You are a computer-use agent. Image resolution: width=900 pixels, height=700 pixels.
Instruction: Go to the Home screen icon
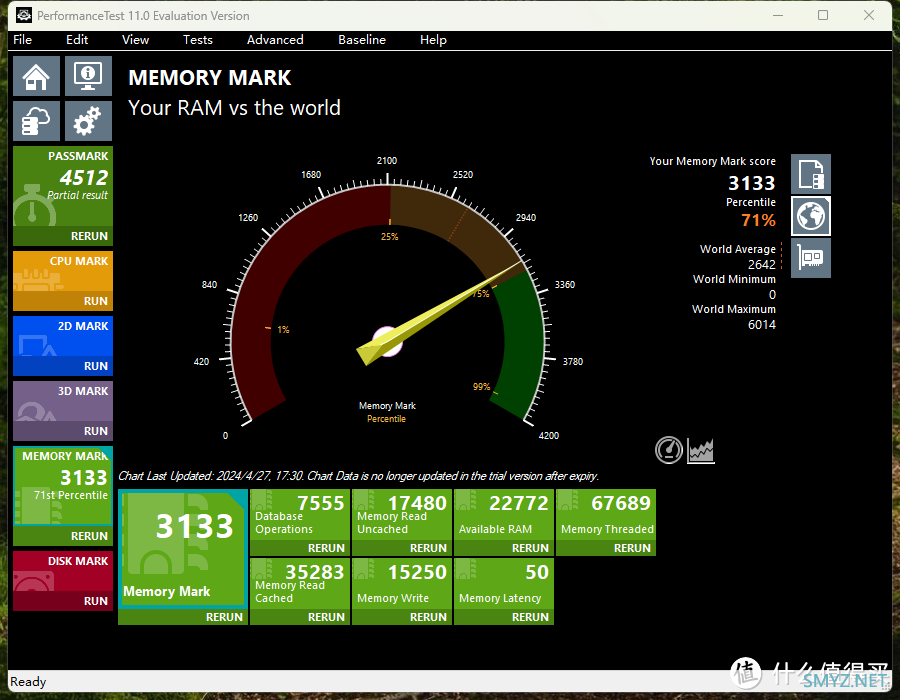(36, 76)
